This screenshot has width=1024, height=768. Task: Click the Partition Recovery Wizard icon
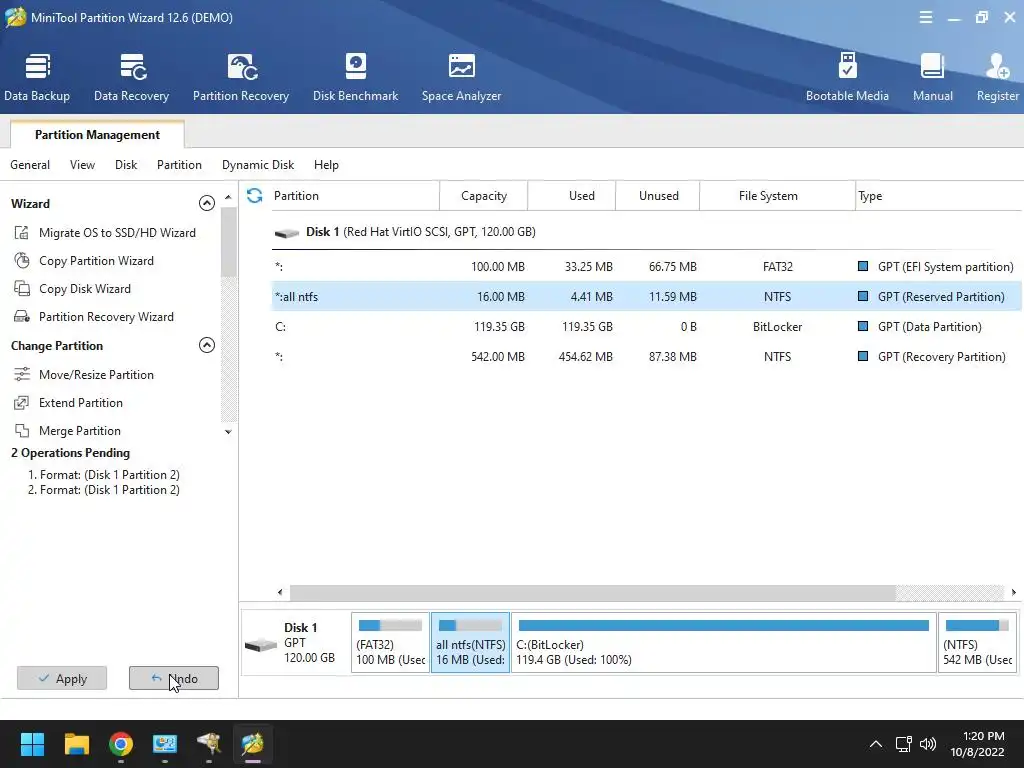point(22,317)
